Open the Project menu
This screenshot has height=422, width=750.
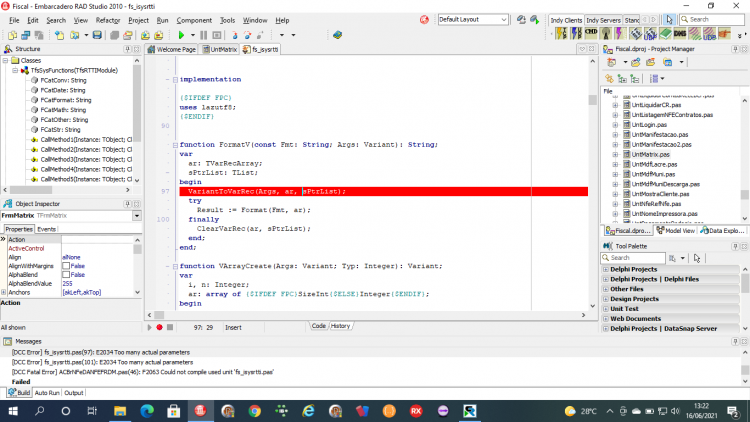point(138,20)
